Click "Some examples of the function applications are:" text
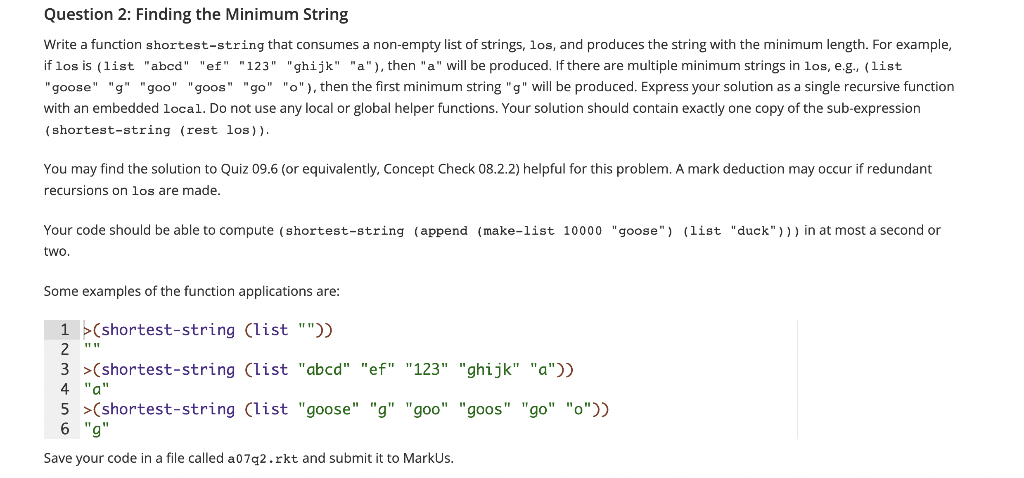 pos(192,291)
